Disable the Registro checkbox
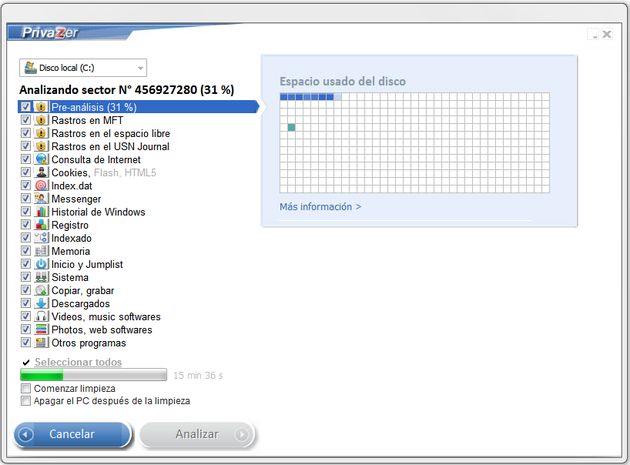The image size is (630, 465). coord(26,225)
